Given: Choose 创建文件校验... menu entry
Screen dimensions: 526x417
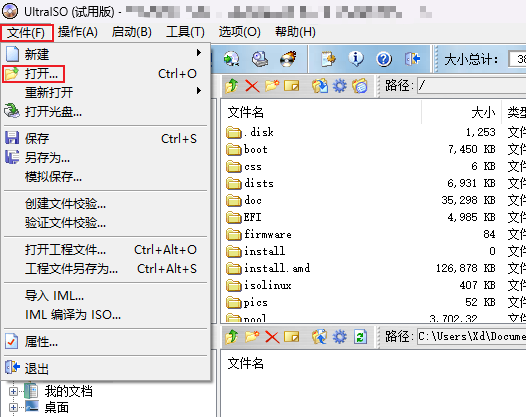Looking at the screenshot, I should 106,204.
